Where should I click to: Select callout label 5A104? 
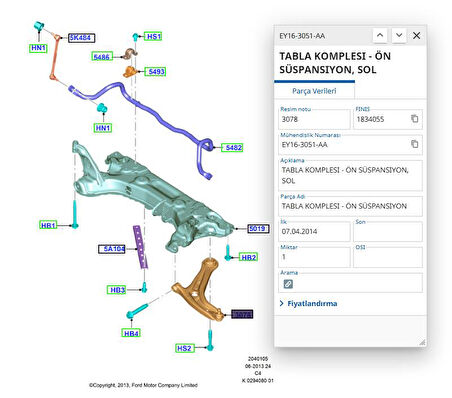112,249
